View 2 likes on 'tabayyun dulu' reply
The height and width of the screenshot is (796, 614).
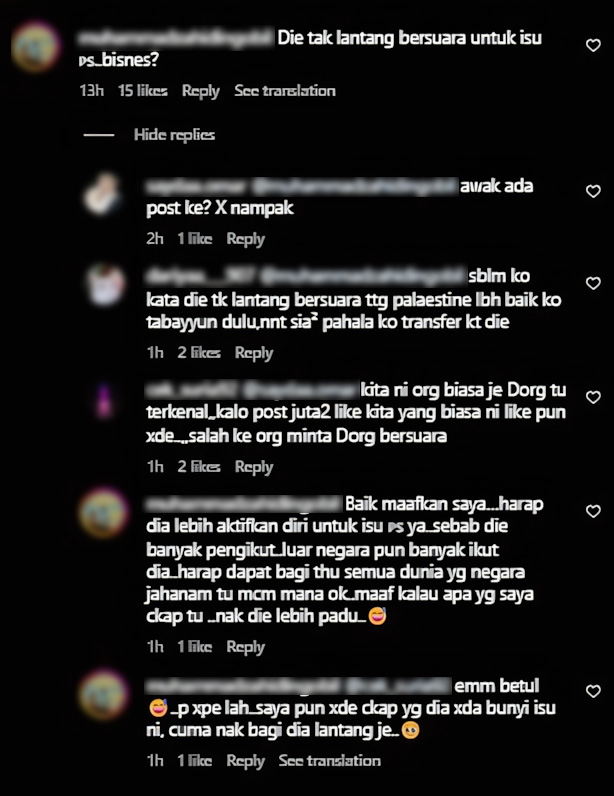pos(199,353)
